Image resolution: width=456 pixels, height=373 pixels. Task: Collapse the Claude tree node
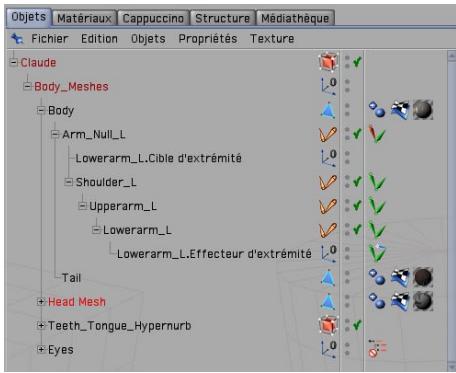(14, 62)
